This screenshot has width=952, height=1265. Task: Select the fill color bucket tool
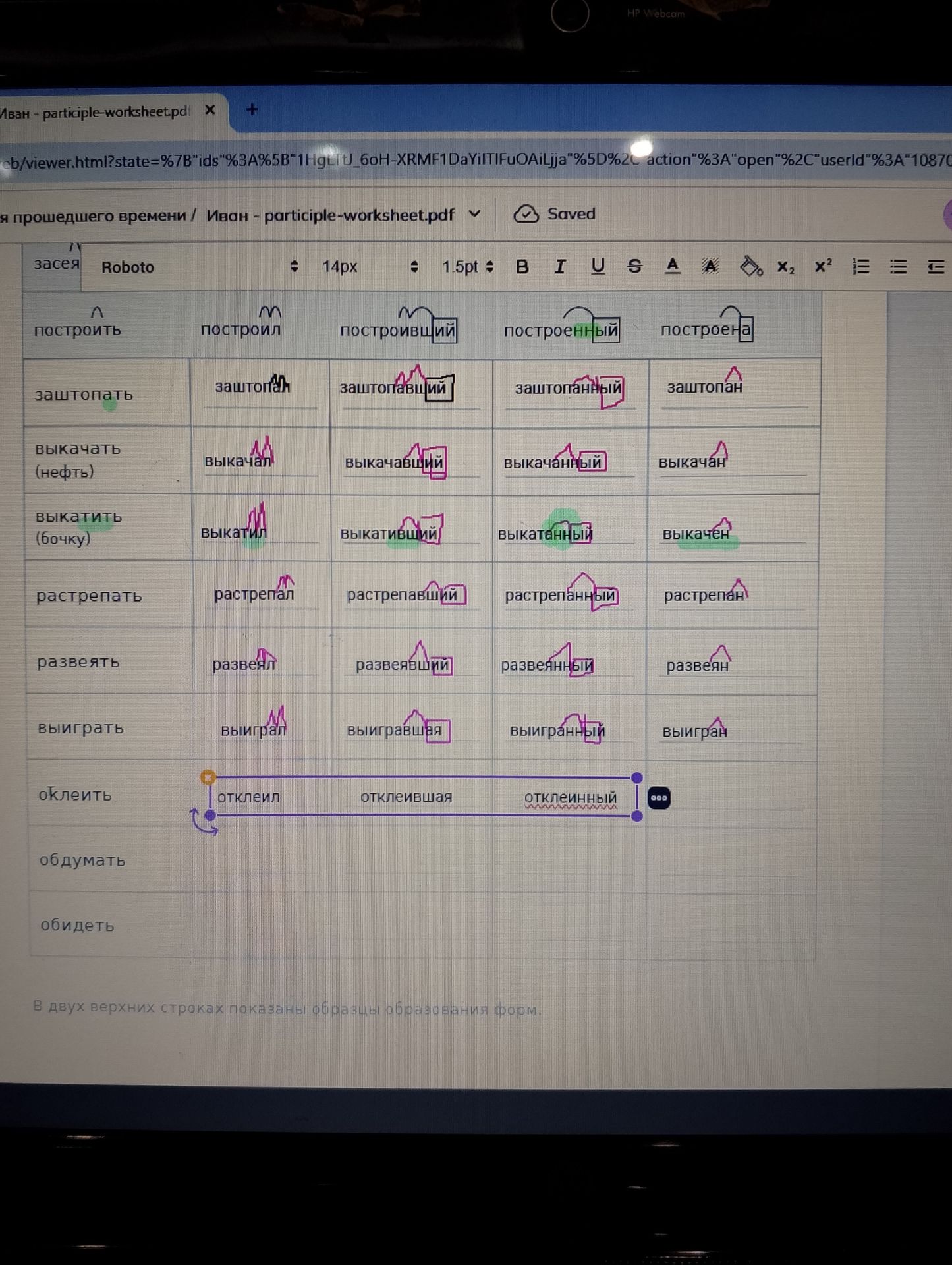coord(751,266)
